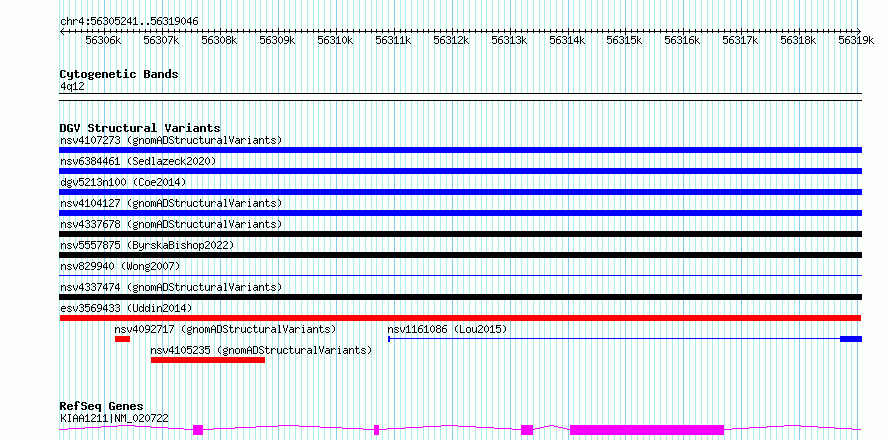
Task: Click the 56319k ruler tick label
Action: [856, 40]
